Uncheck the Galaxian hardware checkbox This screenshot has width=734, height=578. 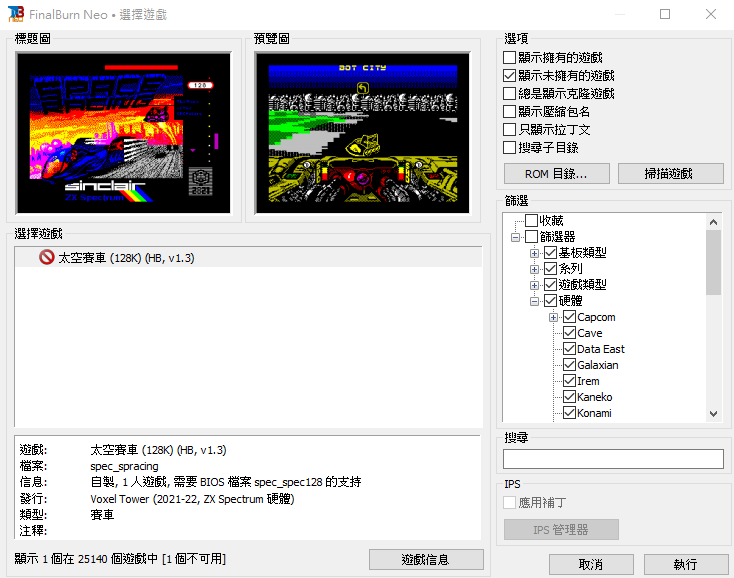(569, 365)
